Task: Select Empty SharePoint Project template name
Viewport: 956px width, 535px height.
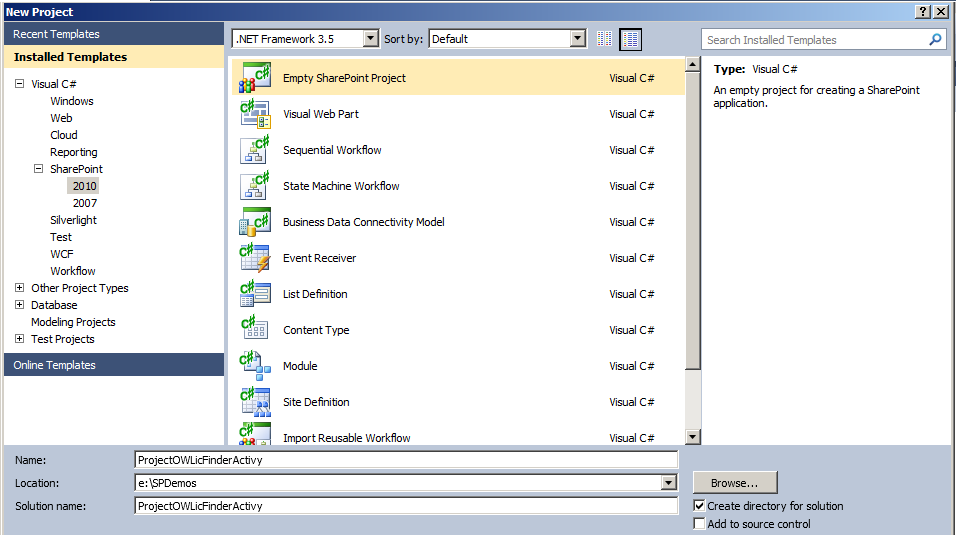Action: [x=344, y=78]
